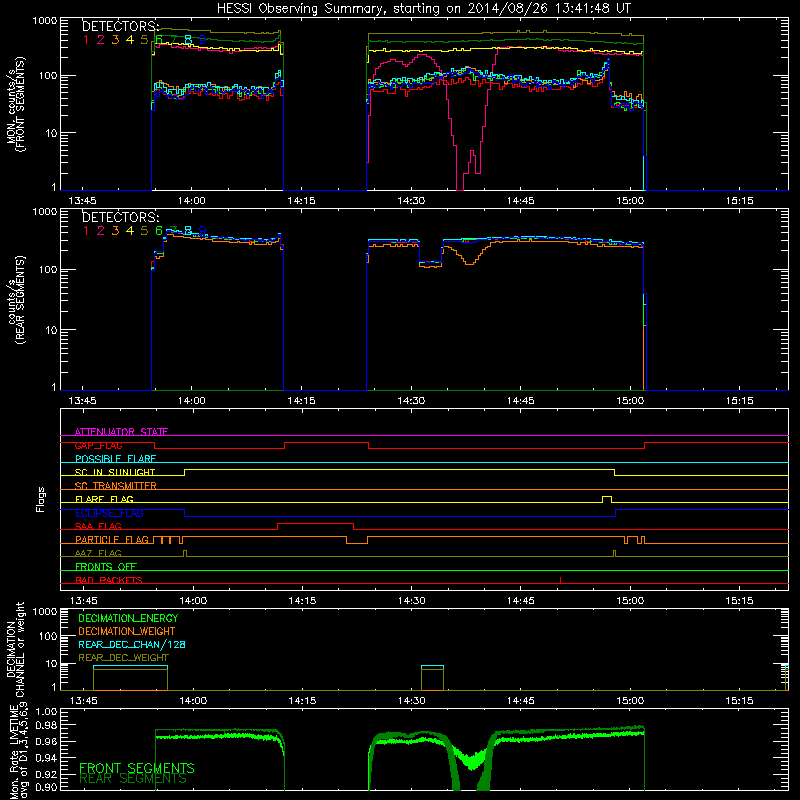The image size is (800, 800).
Task: Click the 14:45 tick label under the rear segments plot
Action: tap(521, 401)
